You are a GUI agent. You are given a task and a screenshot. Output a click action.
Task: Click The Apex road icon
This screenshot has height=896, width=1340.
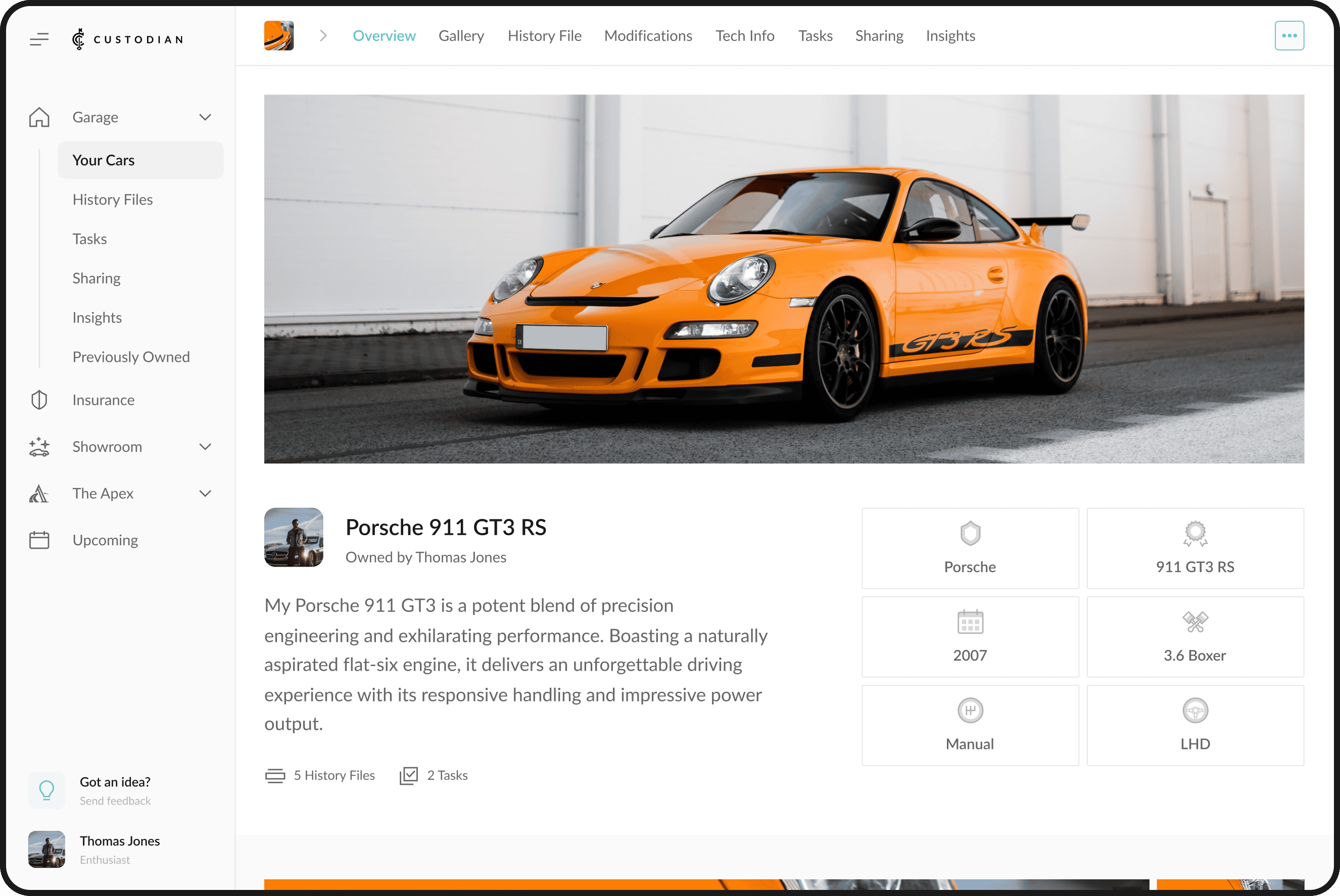(39, 493)
